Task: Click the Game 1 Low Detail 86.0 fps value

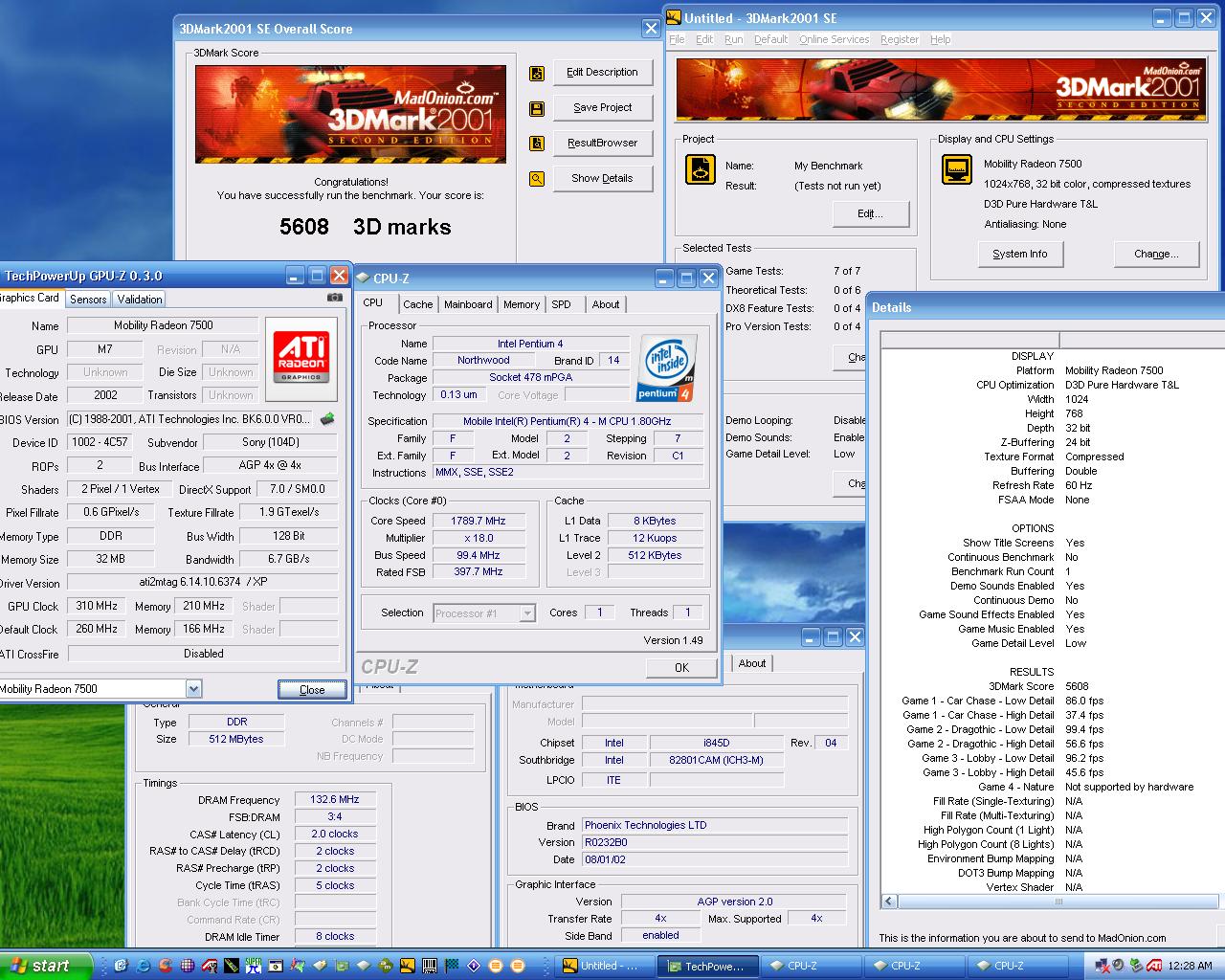Action: pyautogui.click(x=1084, y=701)
